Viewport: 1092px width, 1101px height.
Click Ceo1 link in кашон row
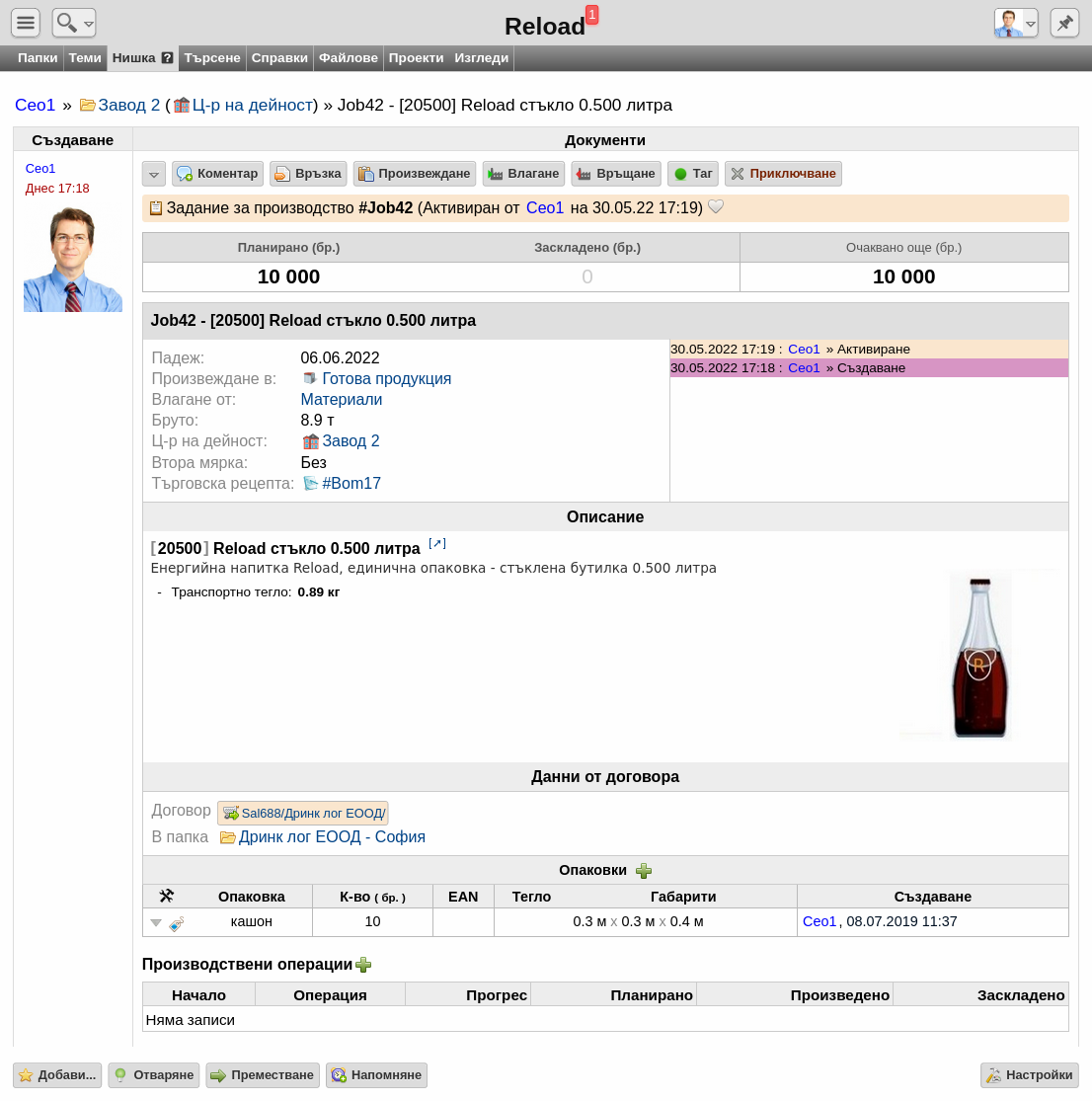[x=819, y=921]
